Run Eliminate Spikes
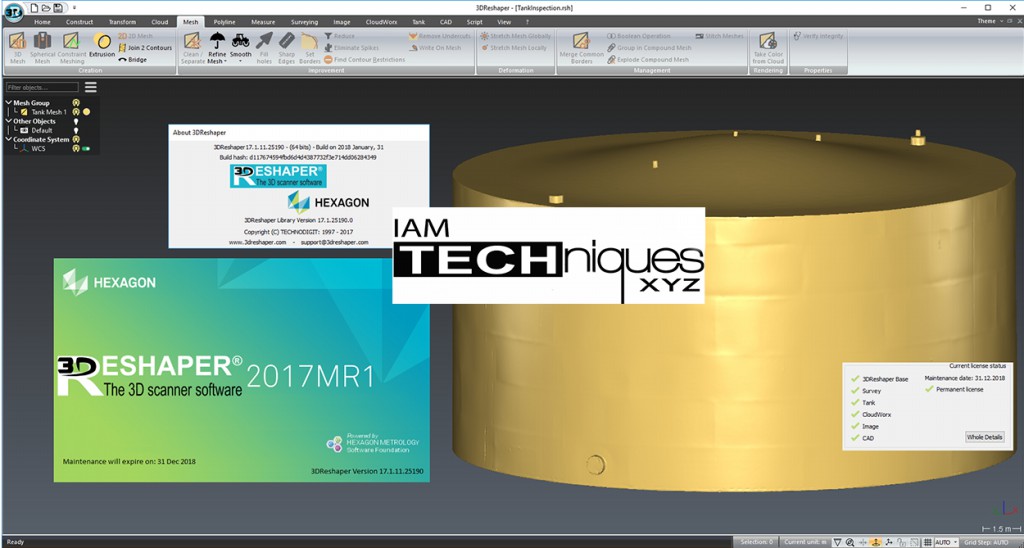The image size is (1024, 548). click(351, 48)
